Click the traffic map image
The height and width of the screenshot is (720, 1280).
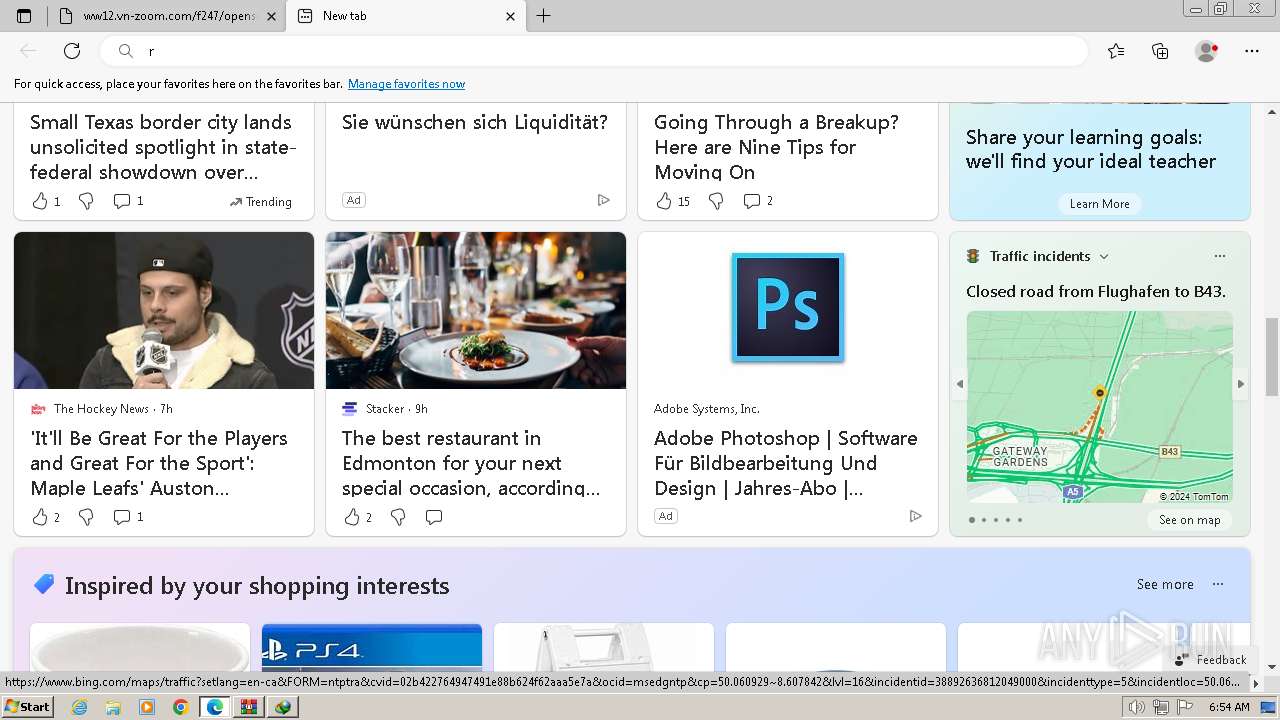tap(1100, 407)
